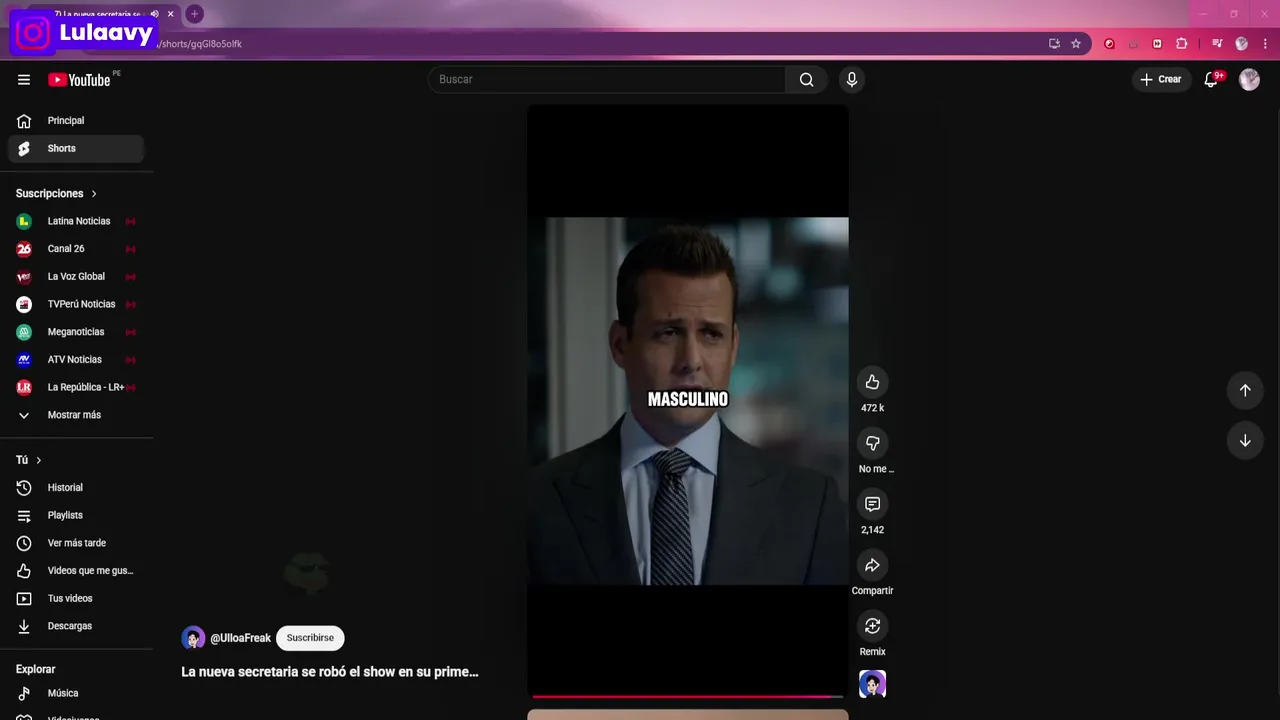Open Ver más tarde list
This screenshot has height=720, width=1280.
(x=76, y=543)
